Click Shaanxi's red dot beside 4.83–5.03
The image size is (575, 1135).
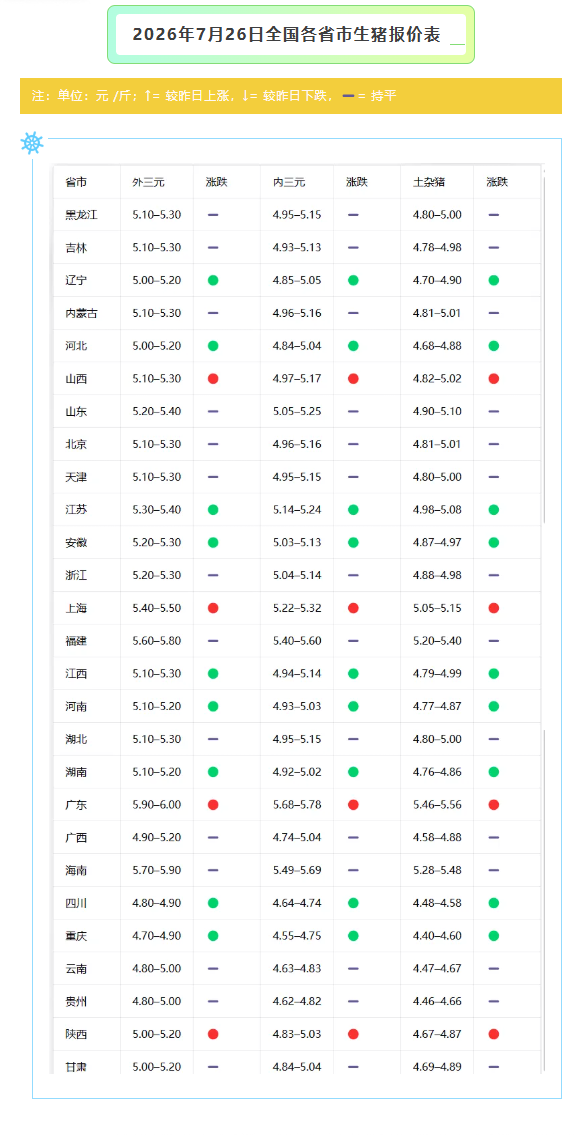pyautogui.click(x=353, y=1034)
